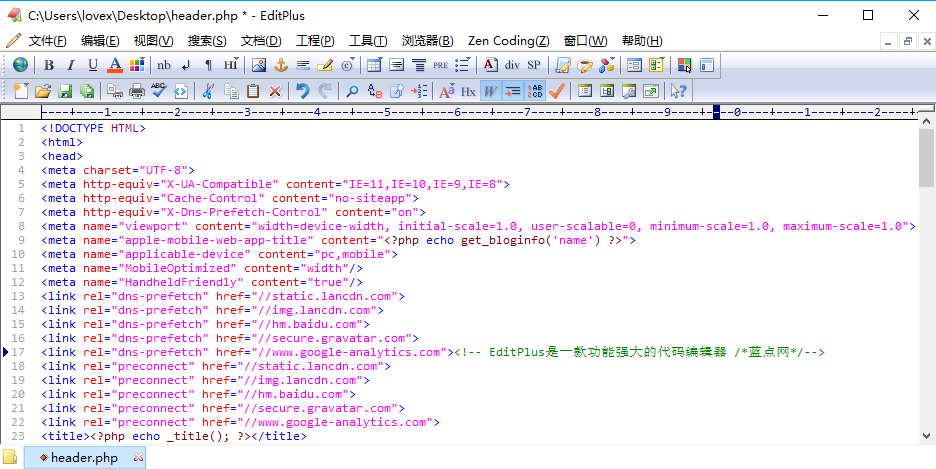Open the 文件(F) menu
936x469 pixels.
point(48,41)
